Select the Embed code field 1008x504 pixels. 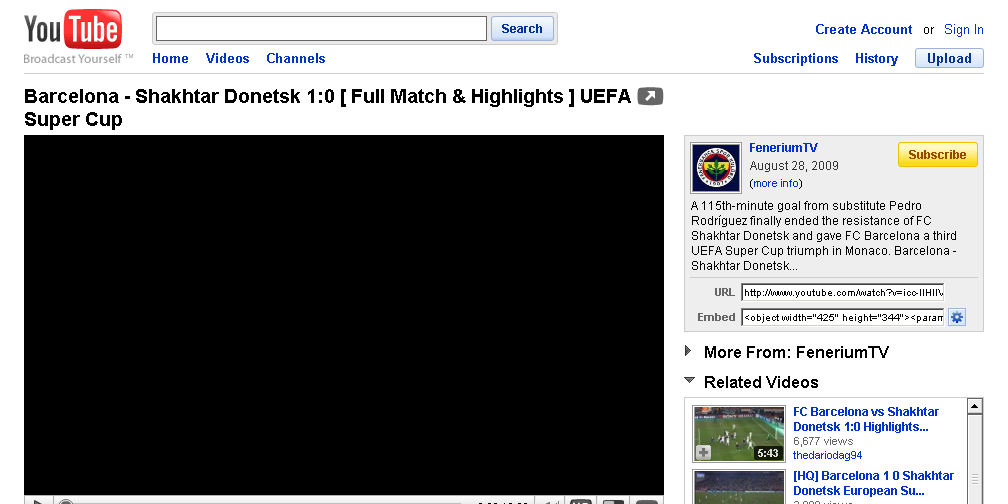click(842, 317)
